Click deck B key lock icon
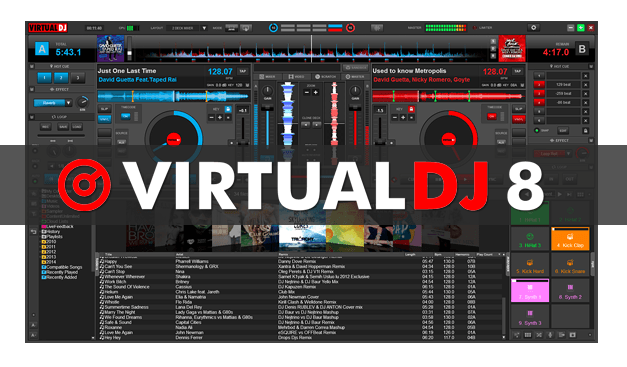 pyautogui.click(x=411, y=109)
